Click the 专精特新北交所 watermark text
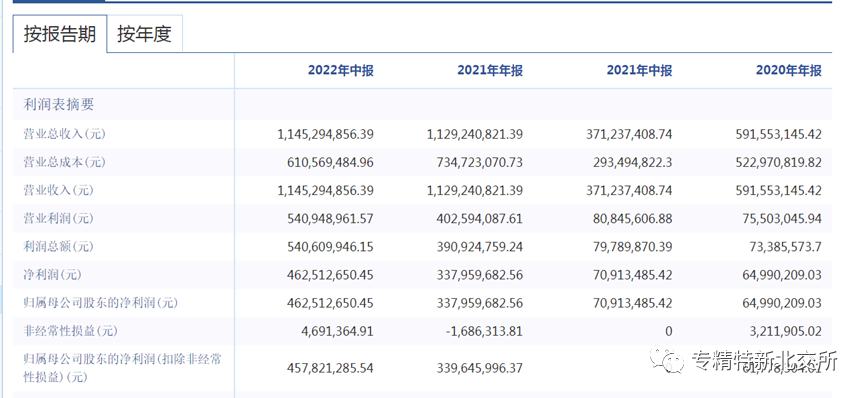 pos(765,361)
